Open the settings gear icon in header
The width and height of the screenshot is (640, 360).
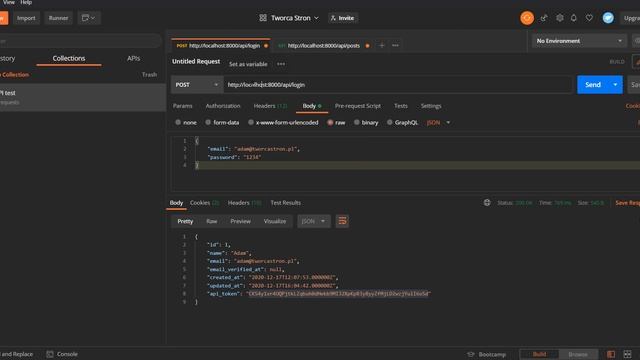click(x=560, y=18)
